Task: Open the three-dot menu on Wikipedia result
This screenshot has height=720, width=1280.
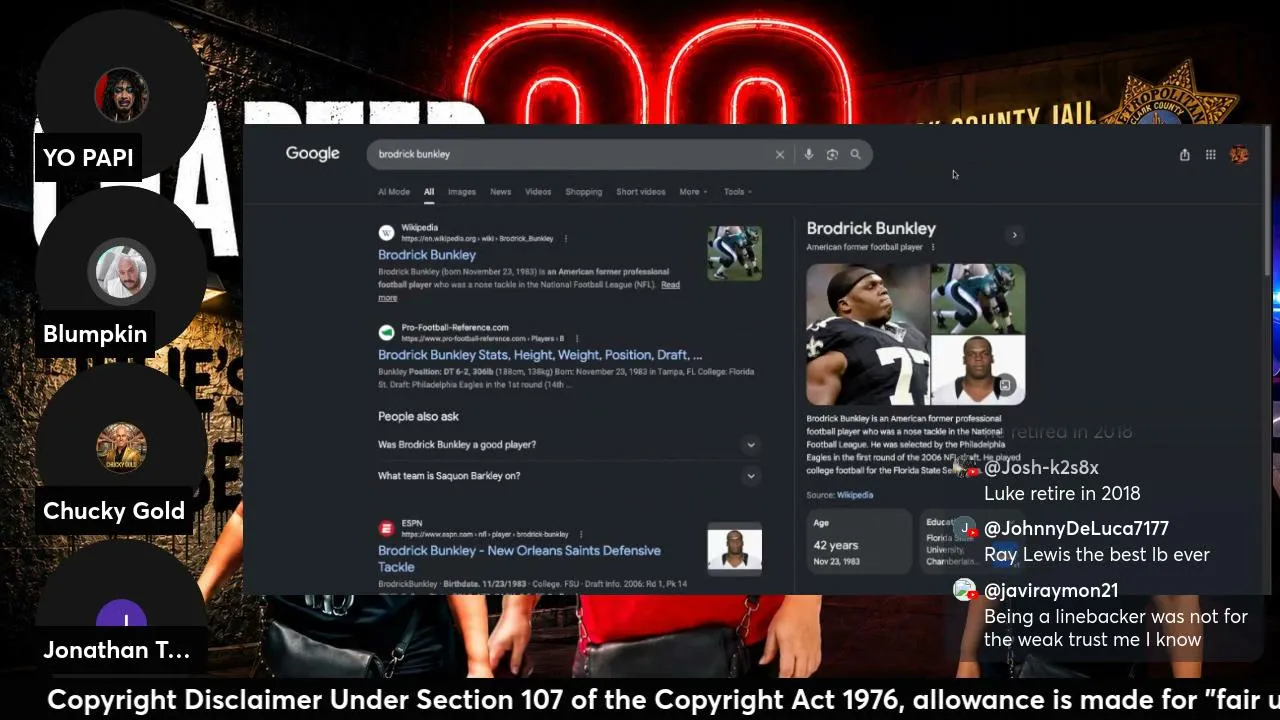Action: [x=566, y=239]
